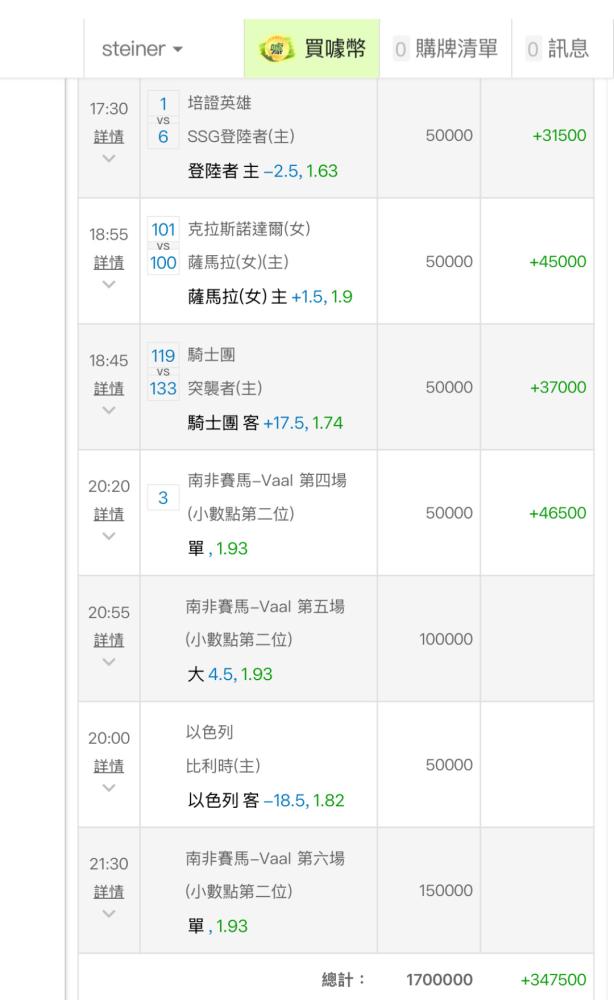Switch to the 購牌清單 tab
Image resolution: width=614 pixels, height=1000 pixels.
click(x=457, y=49)
